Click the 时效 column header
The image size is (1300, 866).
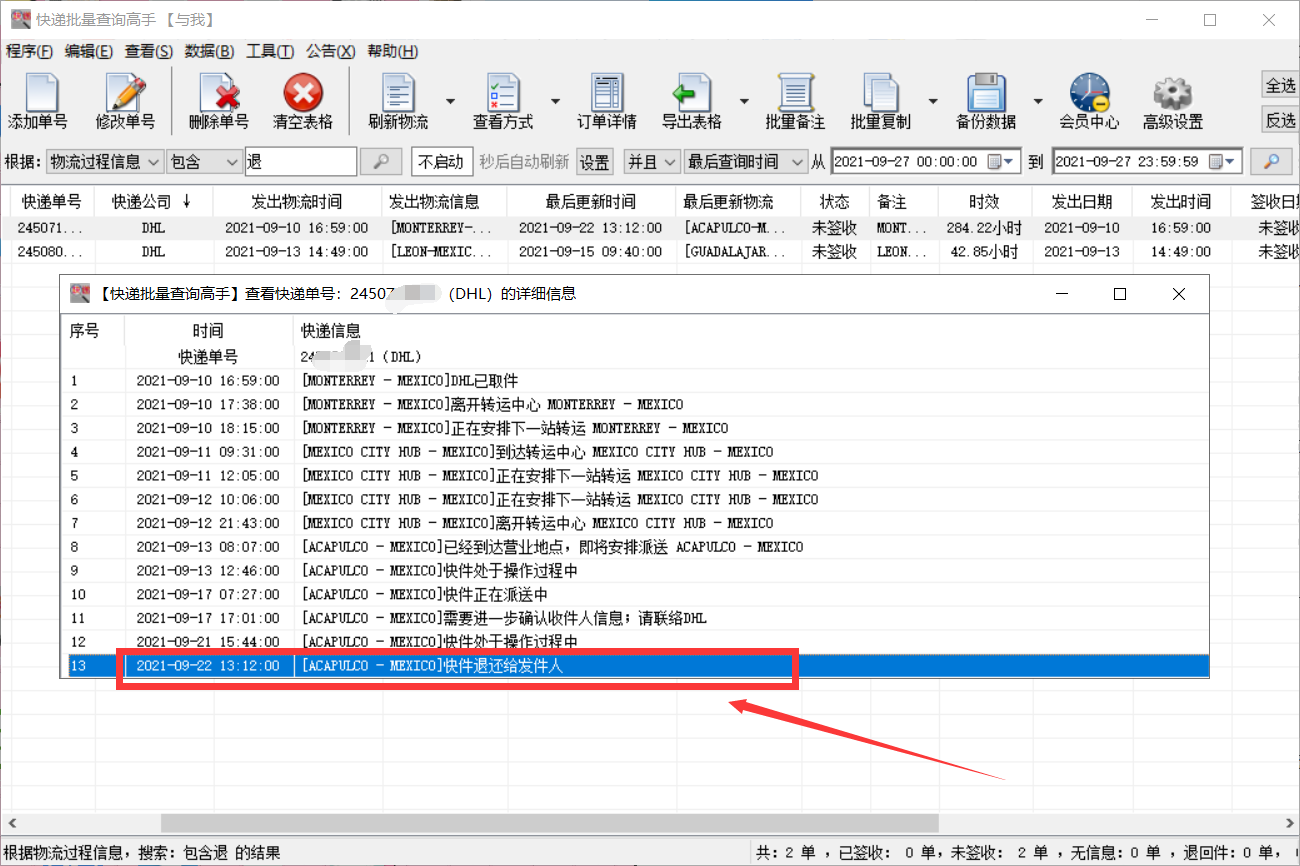click(985, 201)
